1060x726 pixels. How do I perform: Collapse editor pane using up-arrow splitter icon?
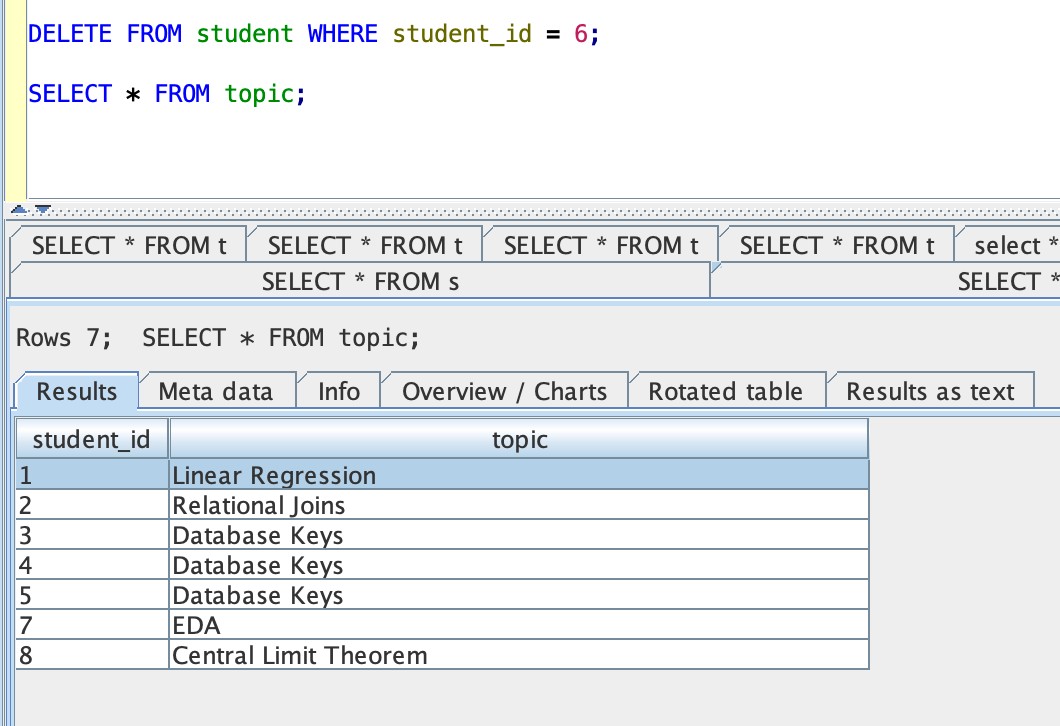pos(18,209)
